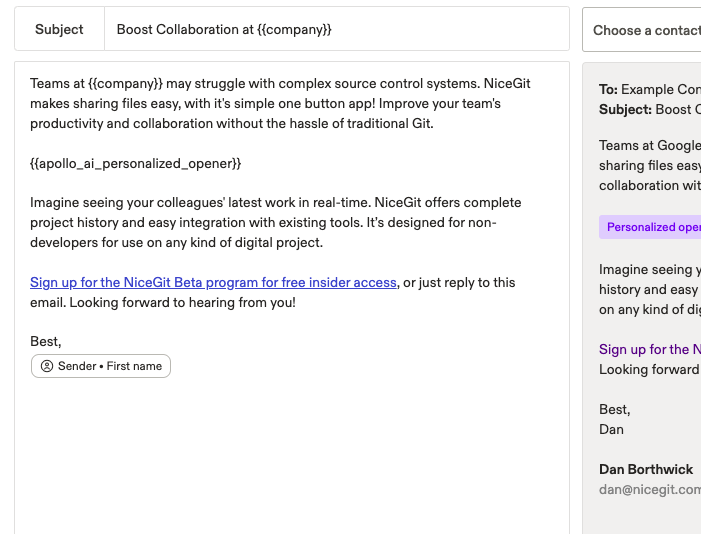This screenshot has height=534, width=701.
Task: Click 'Looking forward' text in the preview
Action: click(649, 369)
